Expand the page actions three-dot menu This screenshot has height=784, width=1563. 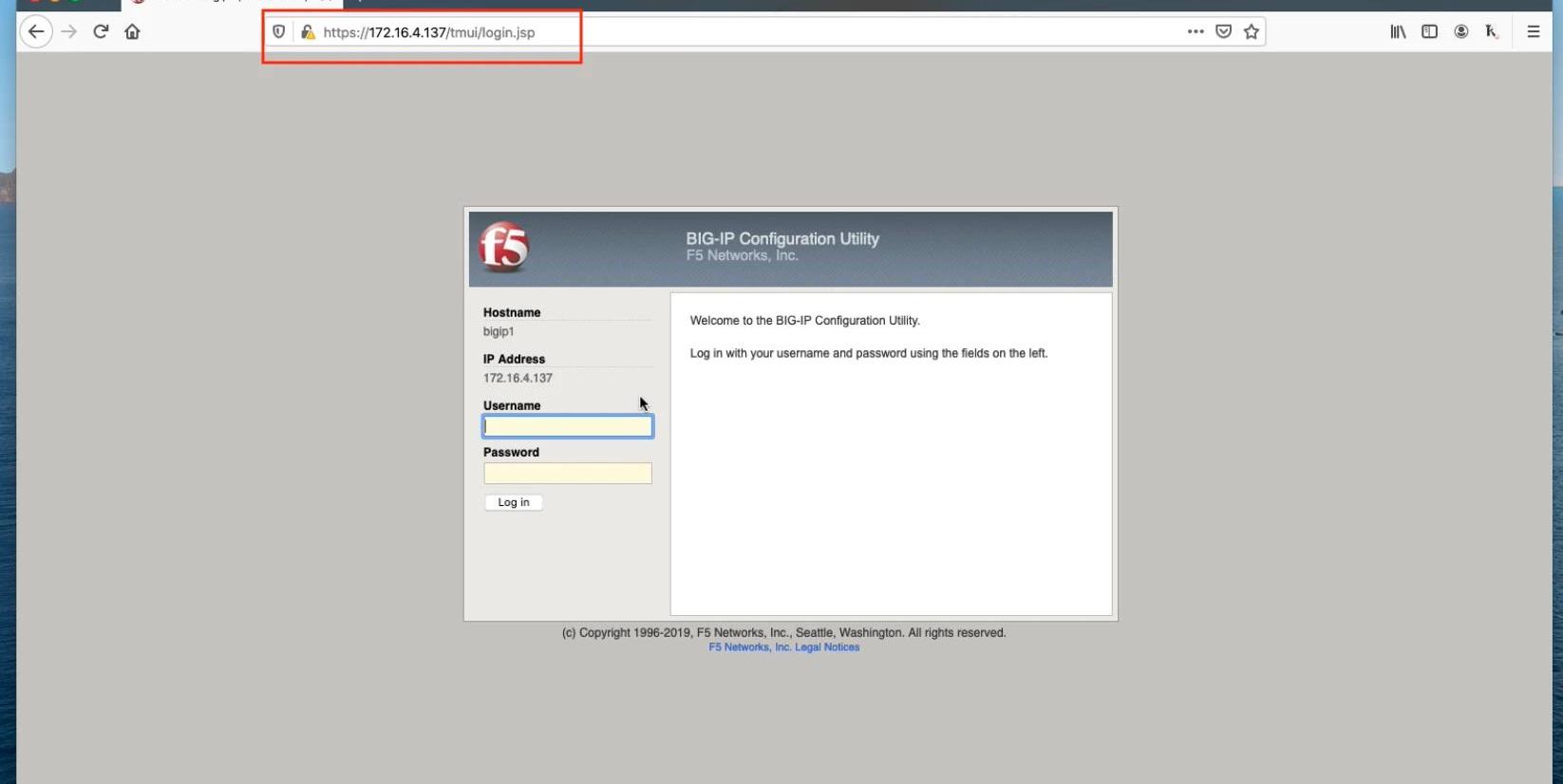[x=1196, y=31]
